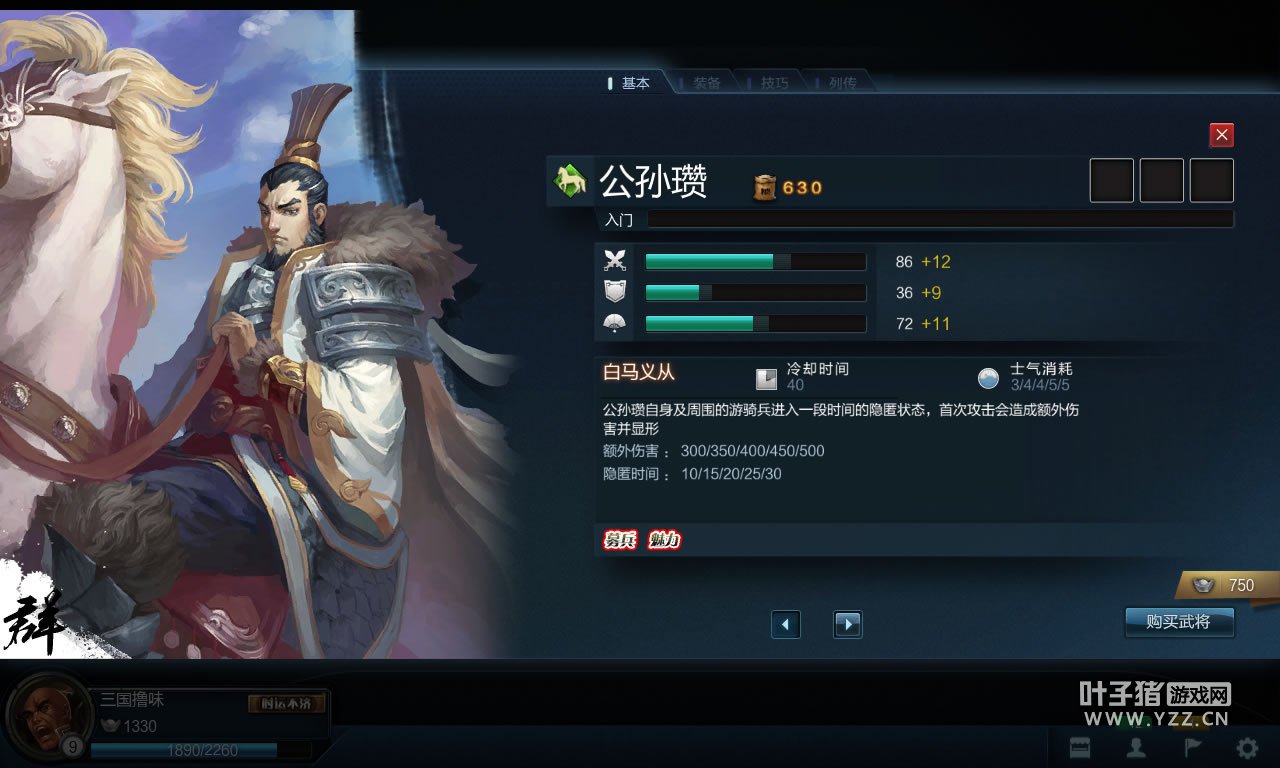Click the cooldown time icon

[x=766, y=378]
